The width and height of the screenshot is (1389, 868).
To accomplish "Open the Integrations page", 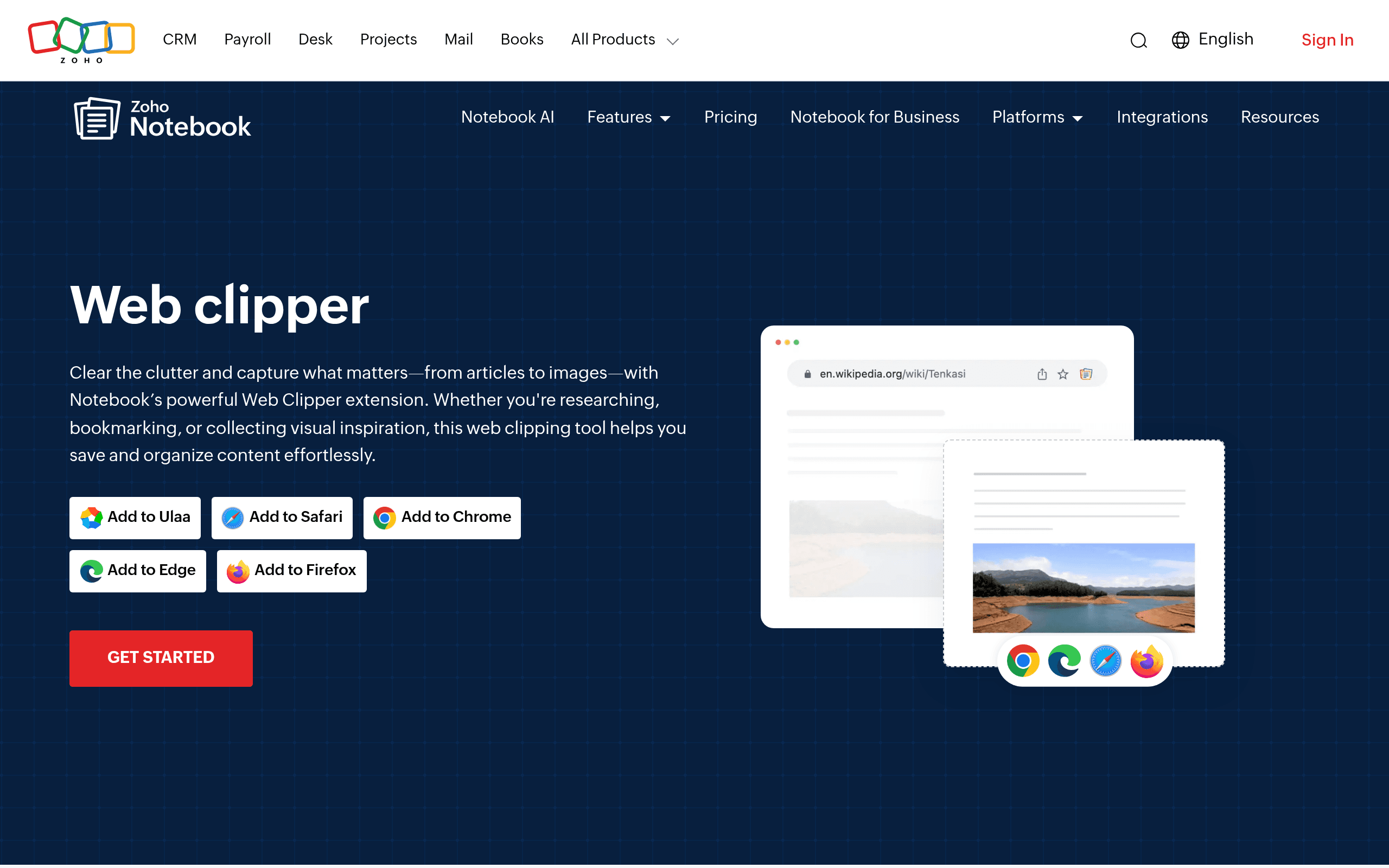I will click(1162, 117).
